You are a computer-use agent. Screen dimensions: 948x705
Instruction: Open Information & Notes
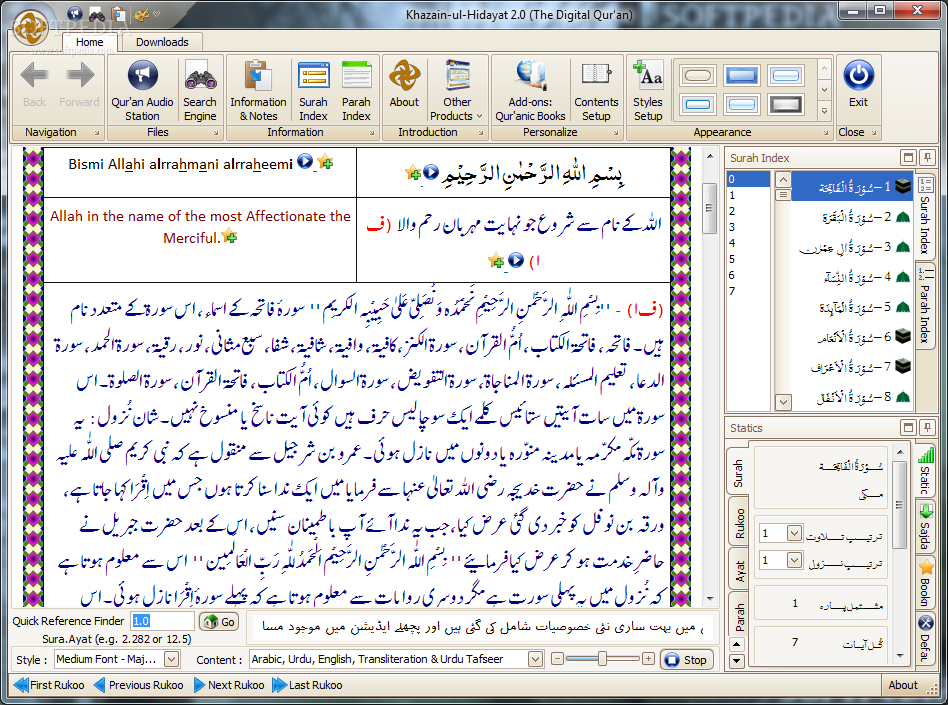[258, 91]
